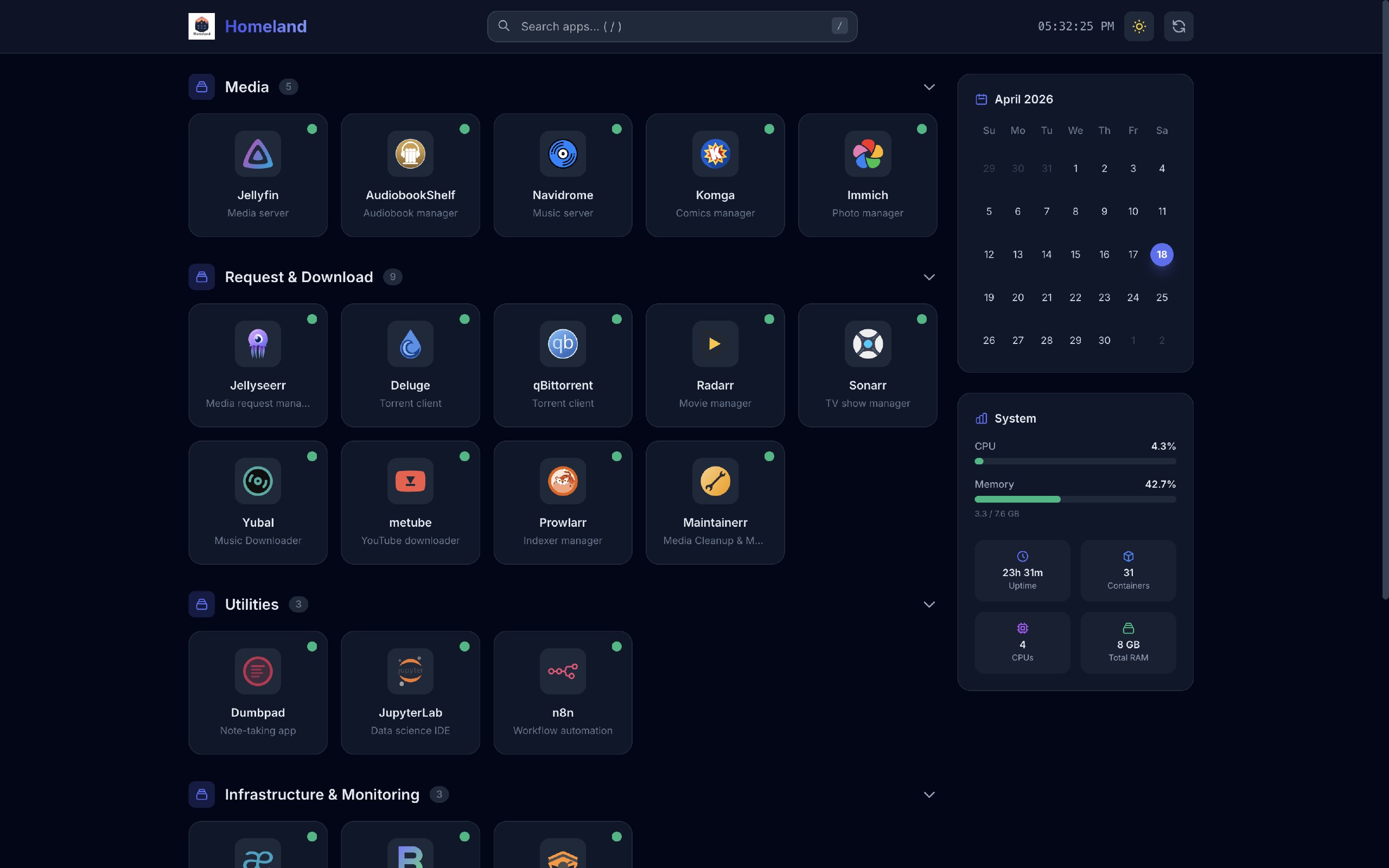Click the "Media Cleanup & M..." description
Image resolution: width=1389 pixels, height=868 pixels.
[713, 541]
